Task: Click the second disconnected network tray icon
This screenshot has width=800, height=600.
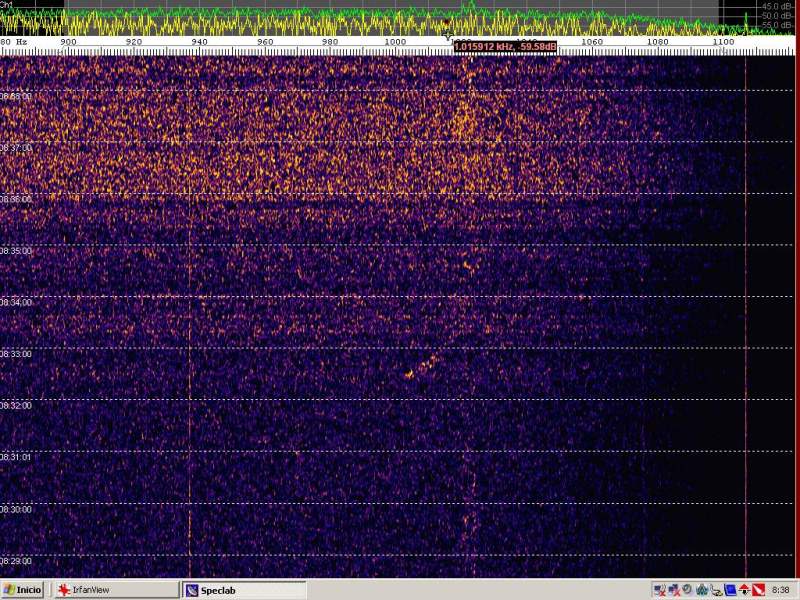Action: click(674, 590)
